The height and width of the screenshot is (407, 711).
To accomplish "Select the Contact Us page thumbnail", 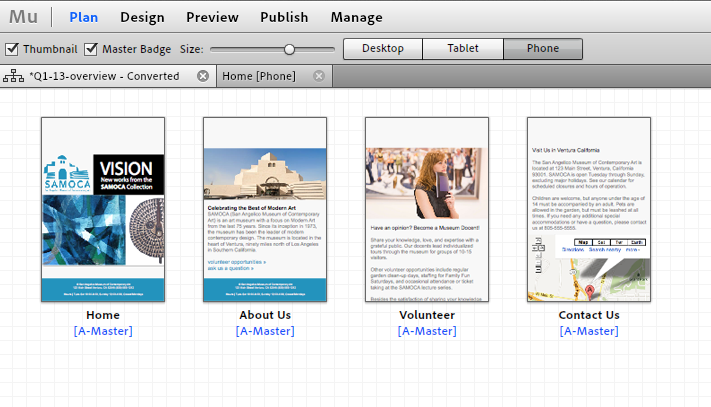I will 589,209.
